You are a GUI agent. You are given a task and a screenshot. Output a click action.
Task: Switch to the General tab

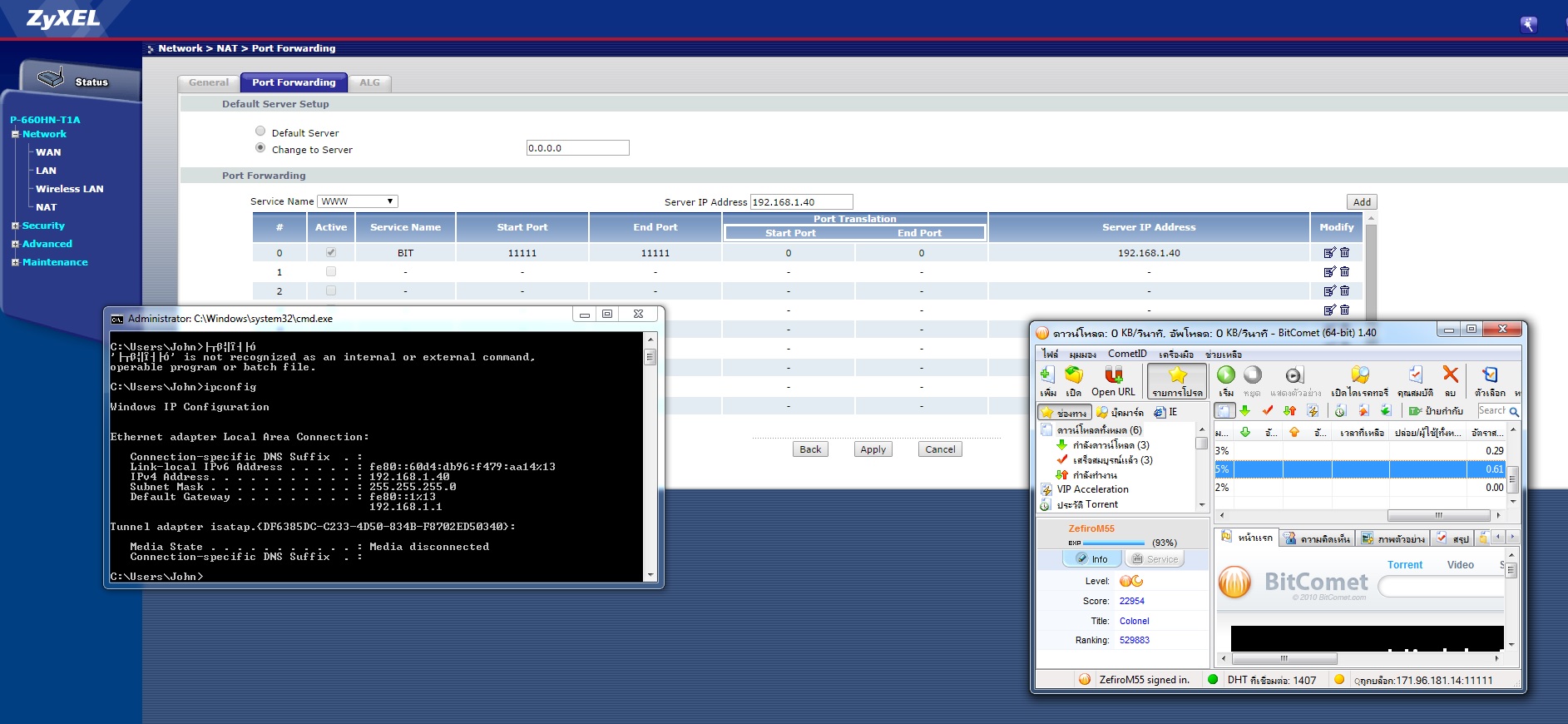click(x=209, y=82)
